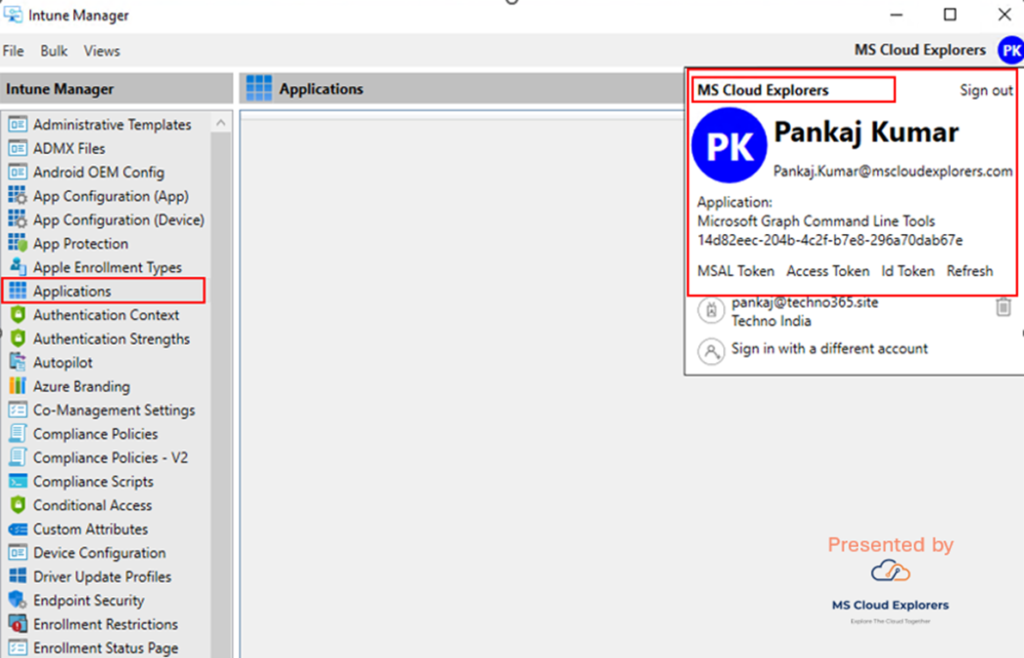1024x658 pixels.
Task: Select Compliance Scripts
Action: click(93, 482)
